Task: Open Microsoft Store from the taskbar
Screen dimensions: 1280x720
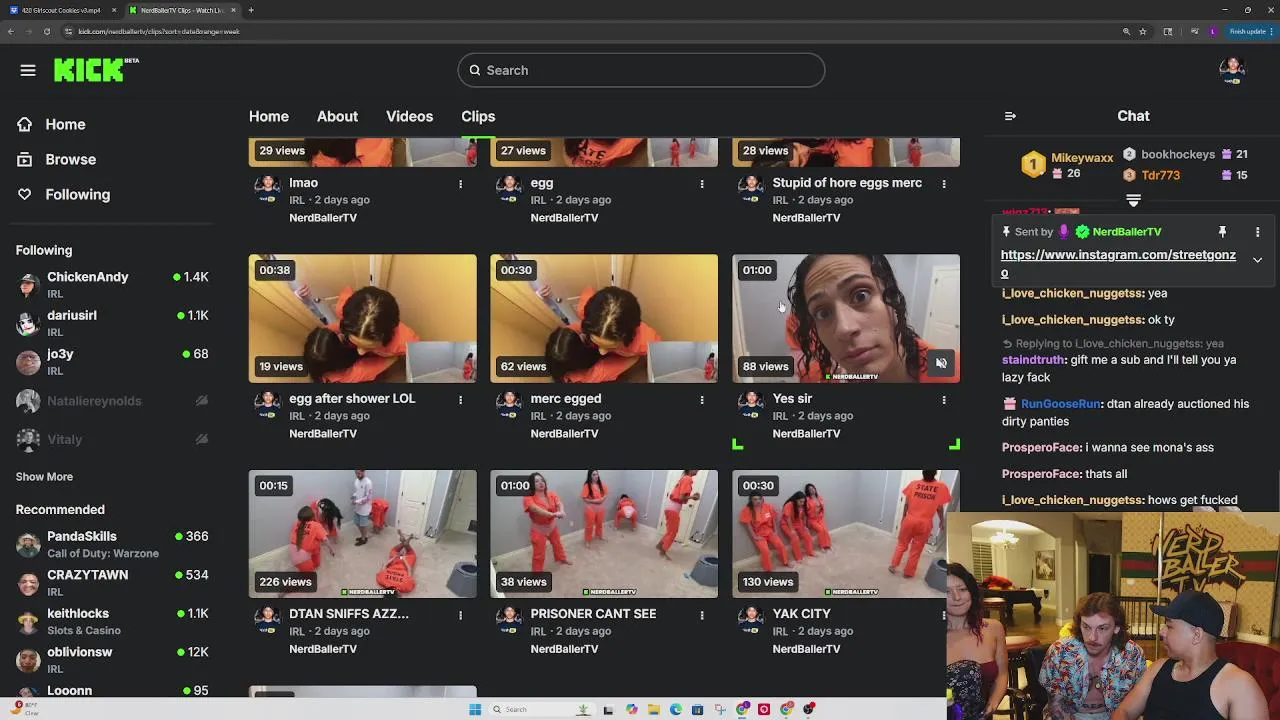Action: pyautogui.click(x=698, y=709)
